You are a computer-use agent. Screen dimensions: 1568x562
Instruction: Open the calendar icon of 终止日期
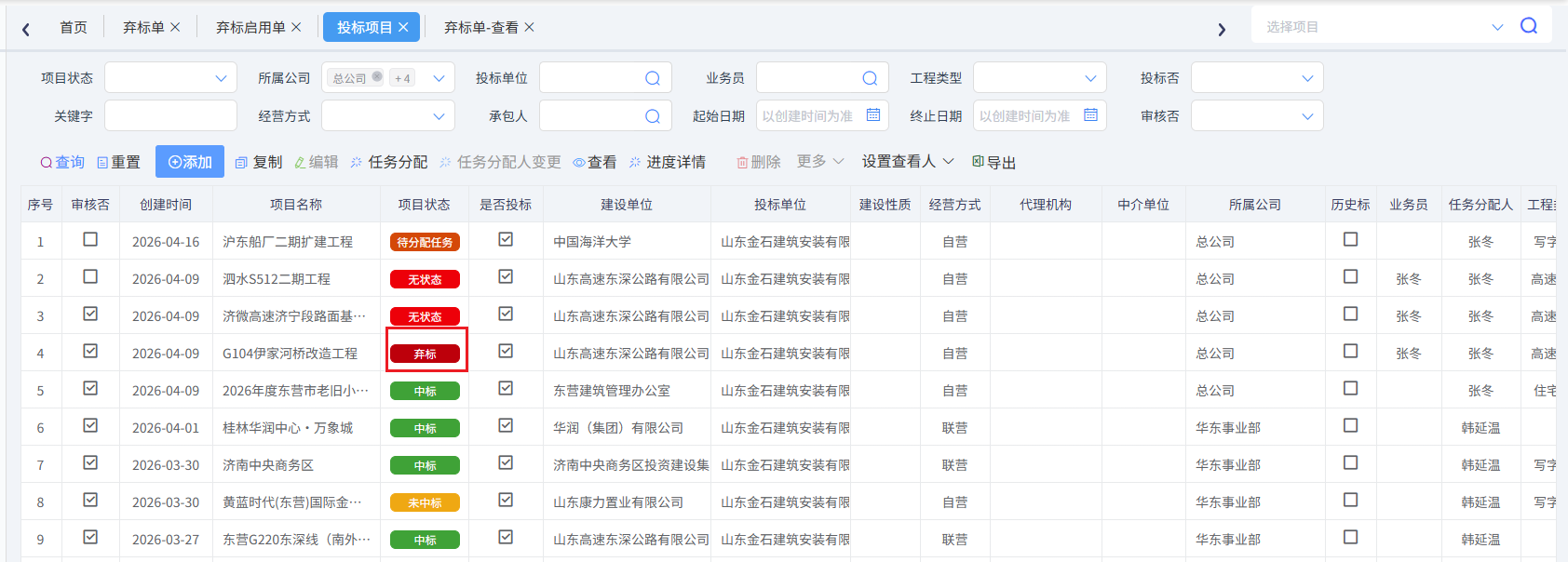pyautogui.click(x=1090, y=115)
